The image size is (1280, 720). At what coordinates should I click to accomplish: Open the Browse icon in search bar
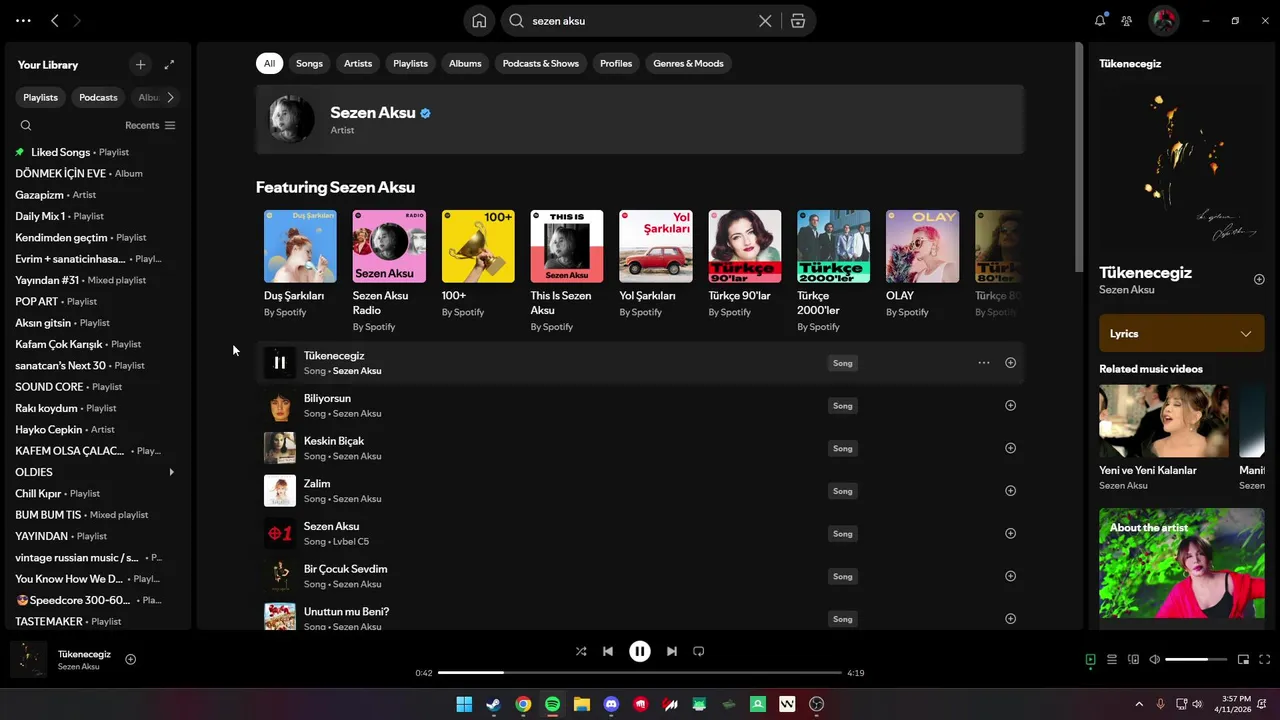pos(797,21)
